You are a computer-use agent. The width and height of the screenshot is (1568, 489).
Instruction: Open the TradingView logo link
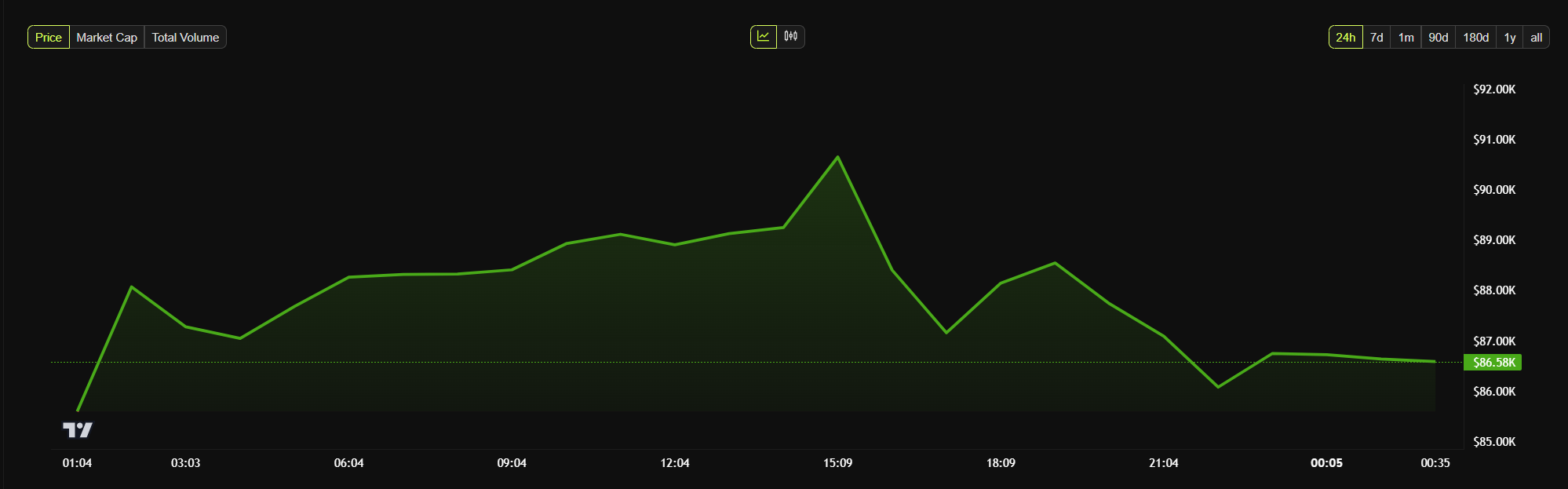(78, 429)
